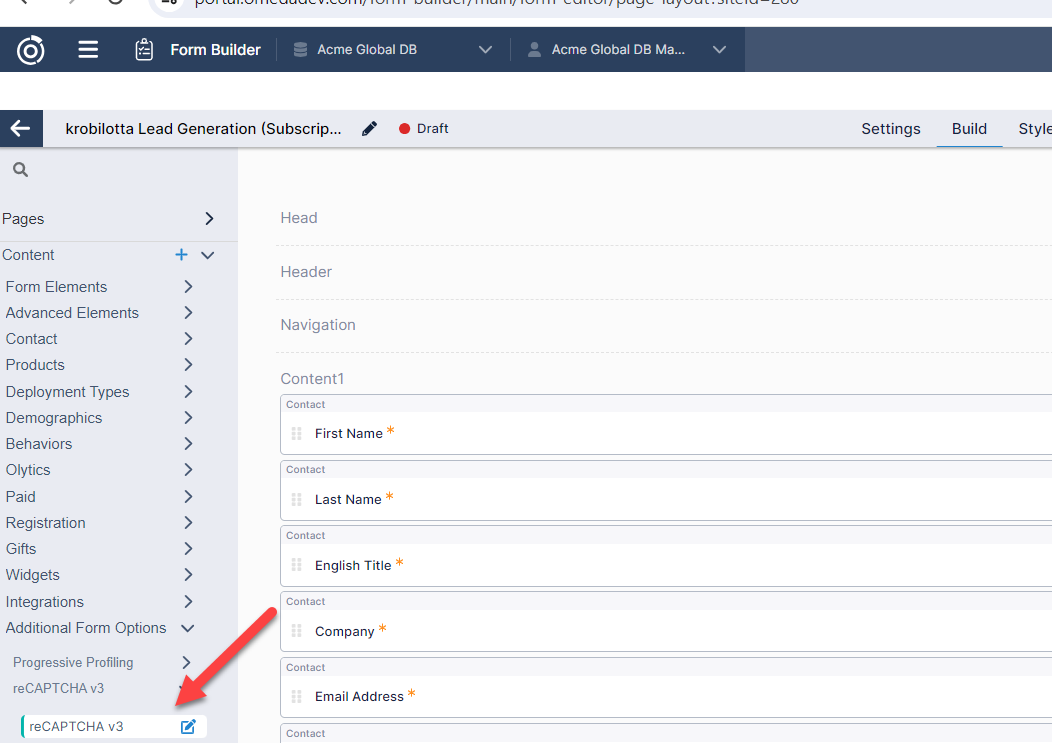Collapse the Additional Form Options section
Screen dimensions: 1052x743
[187, 628]
